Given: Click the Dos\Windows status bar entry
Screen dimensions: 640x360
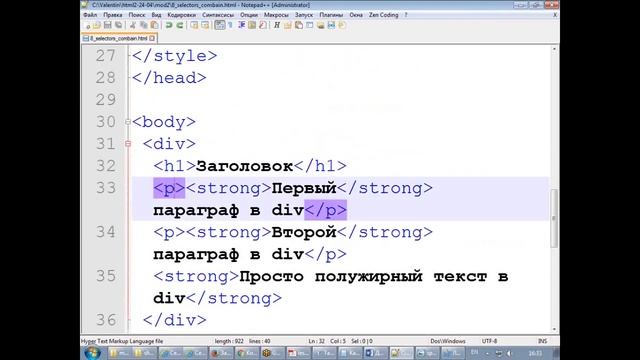Looking at the screenshot, I should (x=448, y=341).
